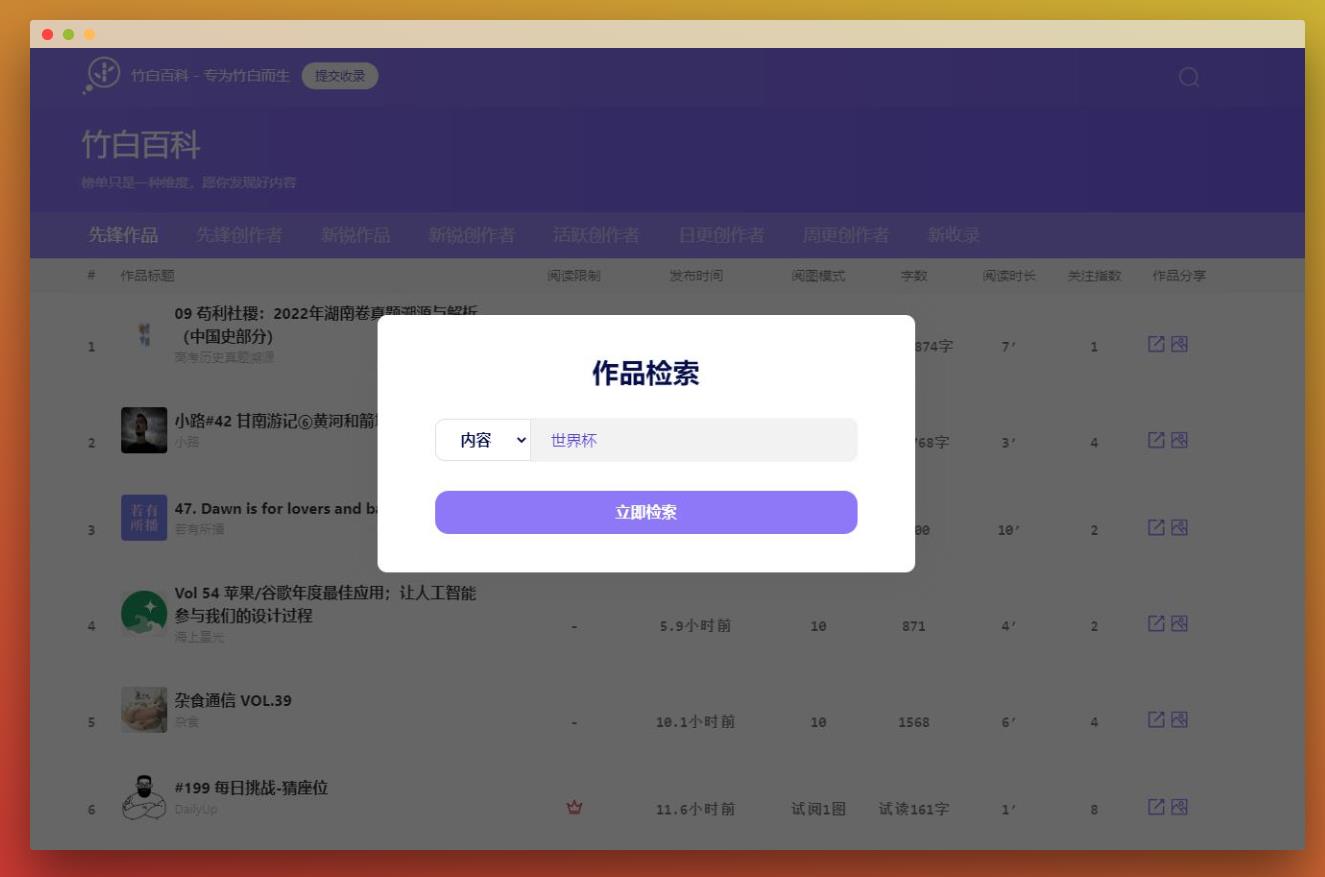Switch to the 活跃创作者 tab
Viewport: 1325px width, 877px height.
click(x=596, y=235)
